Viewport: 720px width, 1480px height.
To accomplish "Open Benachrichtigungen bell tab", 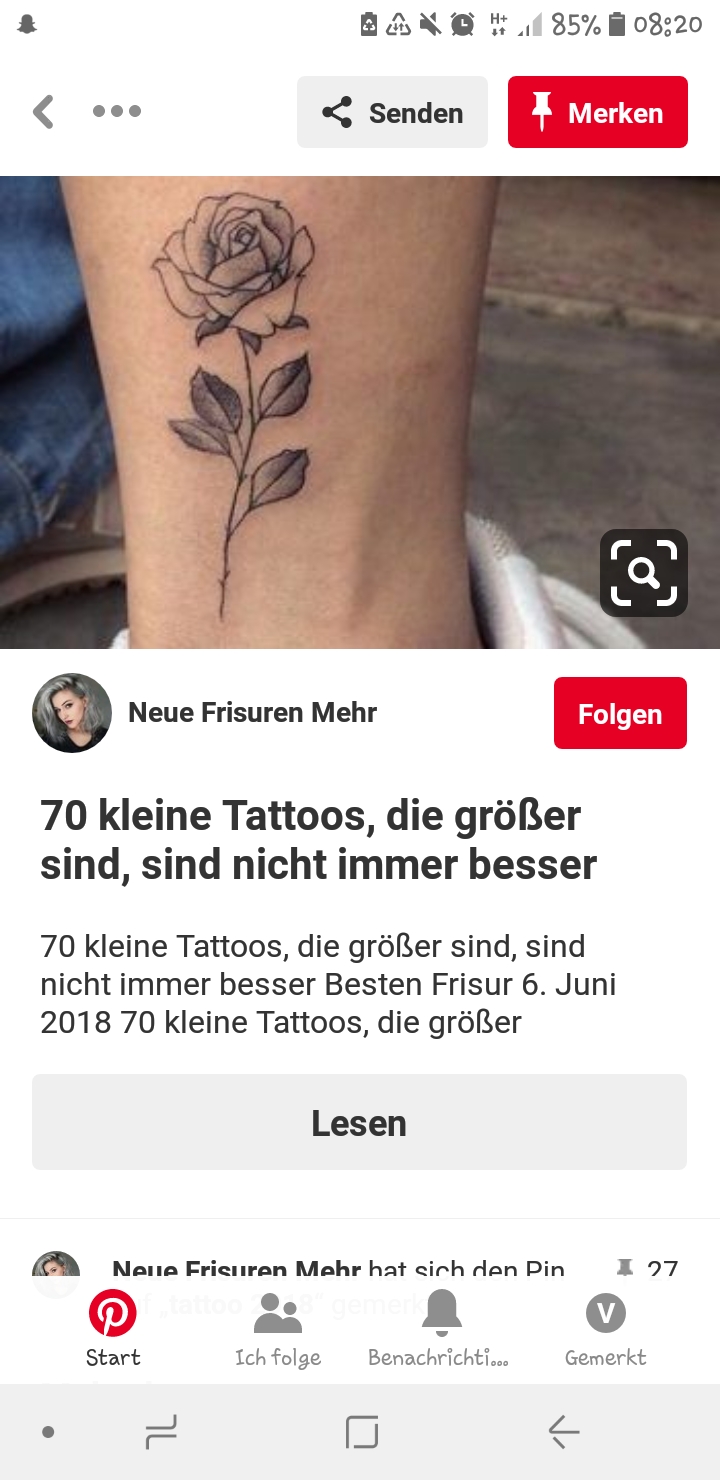I will (x=440, y=1329).
